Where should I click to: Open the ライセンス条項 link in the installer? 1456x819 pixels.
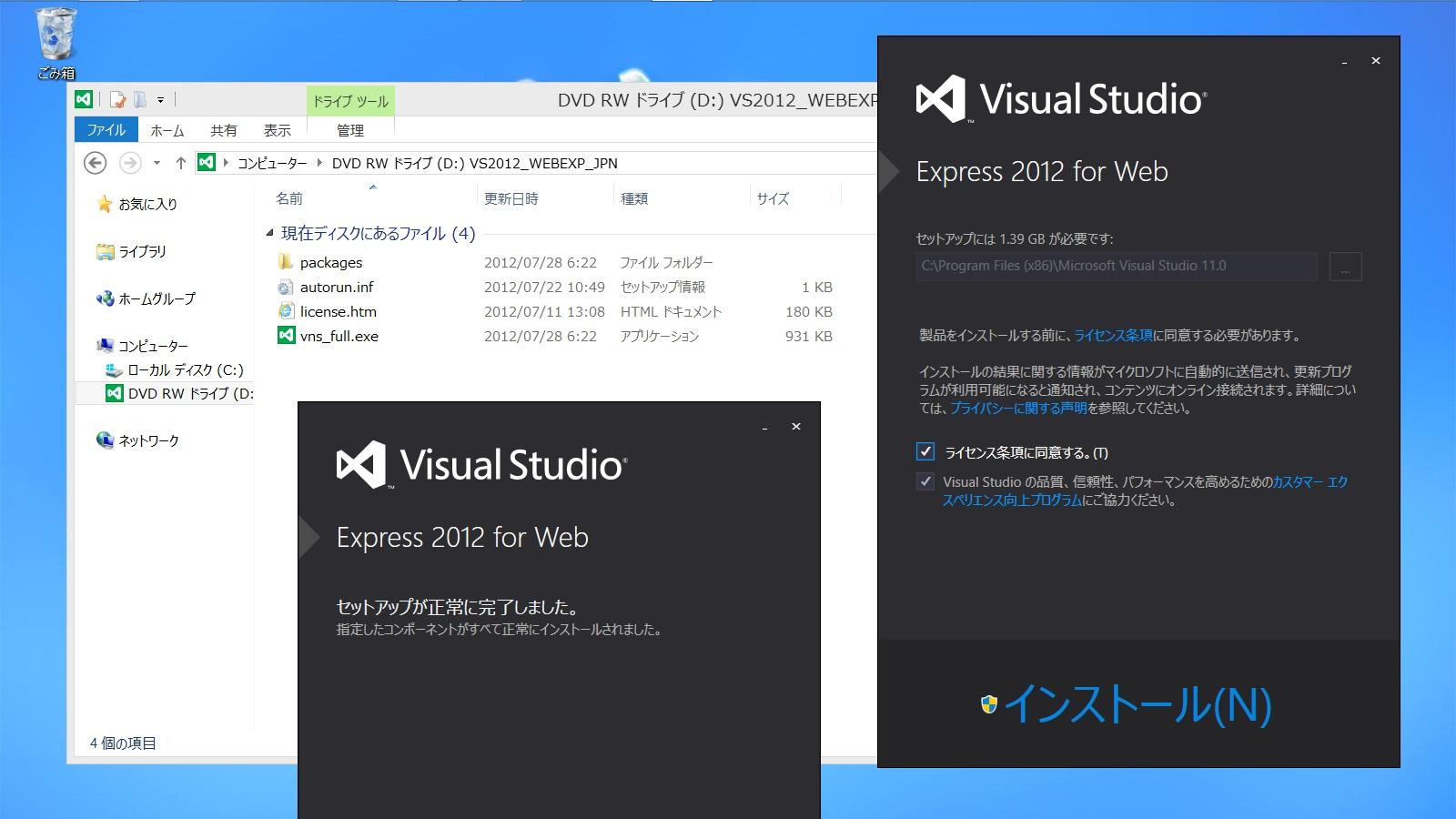coord(1113,336)
